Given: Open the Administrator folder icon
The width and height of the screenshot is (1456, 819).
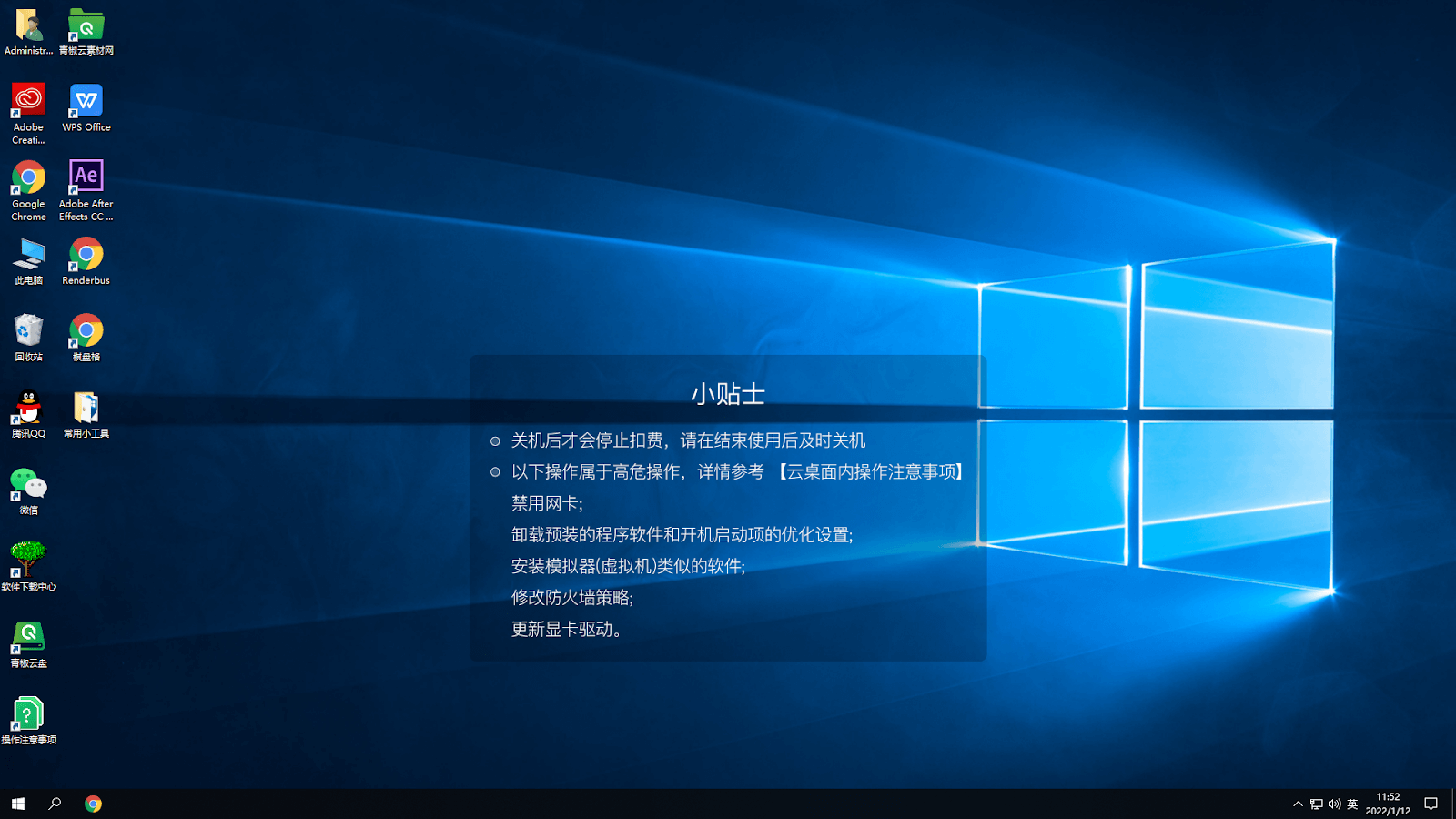Looking at the screenshot, I should (28, 32).
